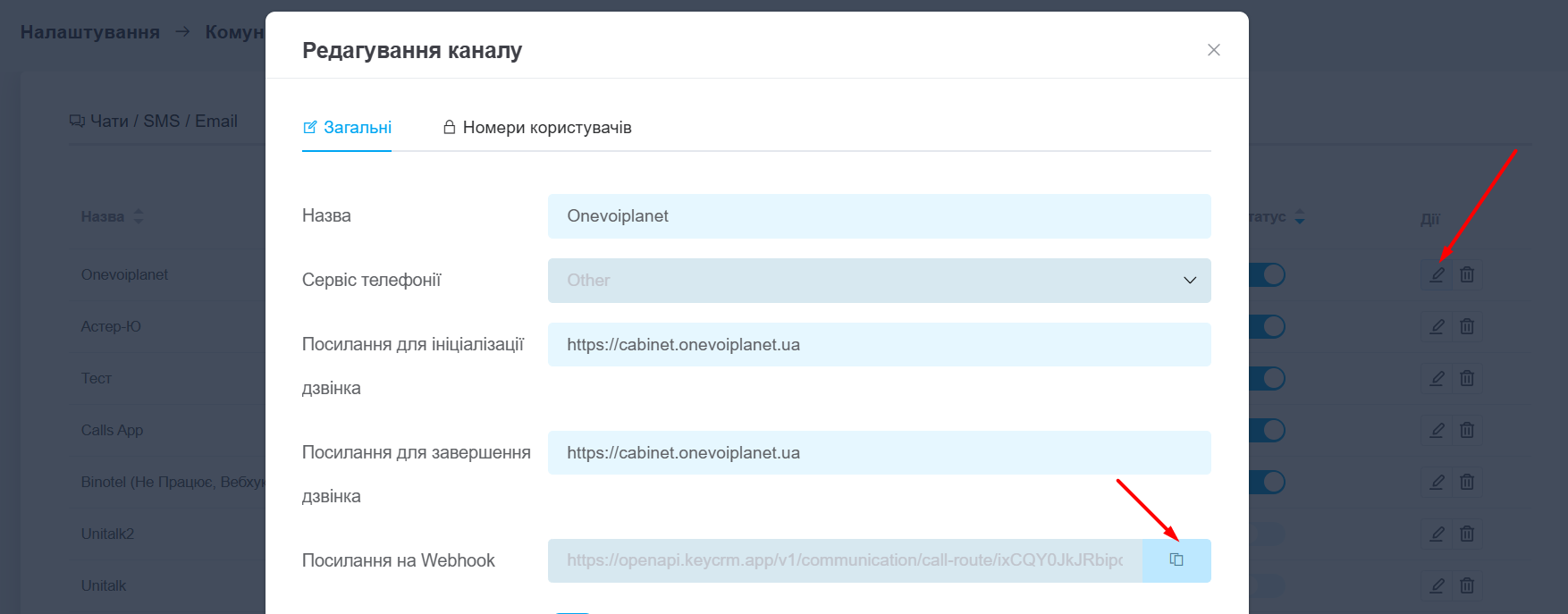Edit the Астер-Ю channel via pencil icon
Screen dimensions: 1568x614
pyautogui.click(x=1437, y=326)
